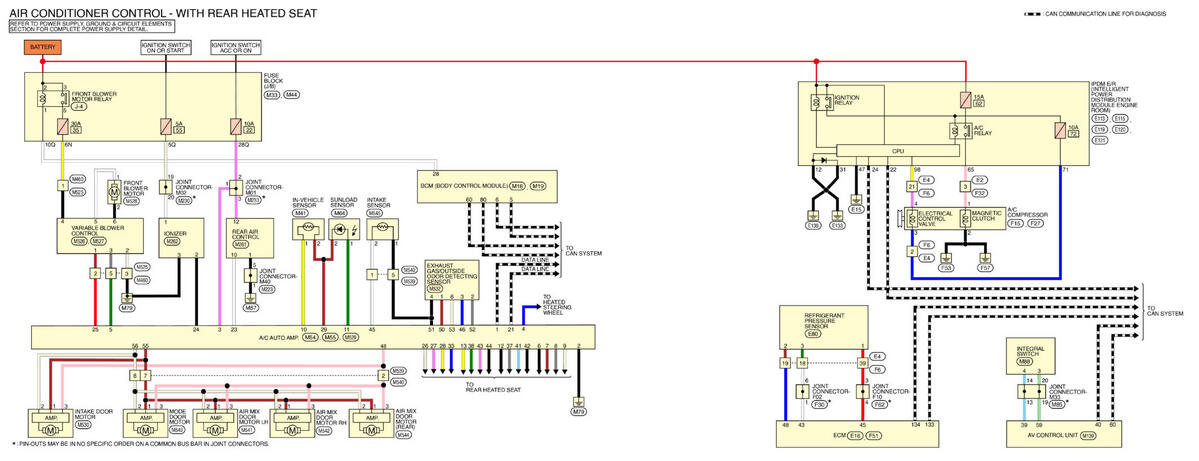This screenshot has height=461, width=1199.
Task: Click 'EXHAUST GAS/OUTSIDE ODOR DETECTING SENSOR' block
Action: pos(453,280)
